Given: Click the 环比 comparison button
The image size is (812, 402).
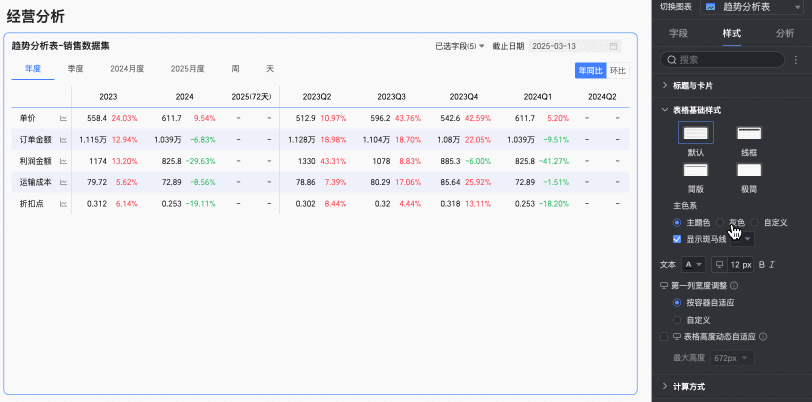Looking at the screenshot, I should [x=617, y=71].
